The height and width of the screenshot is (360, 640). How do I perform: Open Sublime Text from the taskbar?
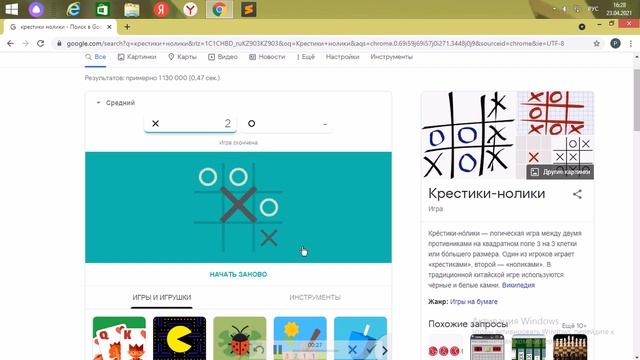pos(249,9)
